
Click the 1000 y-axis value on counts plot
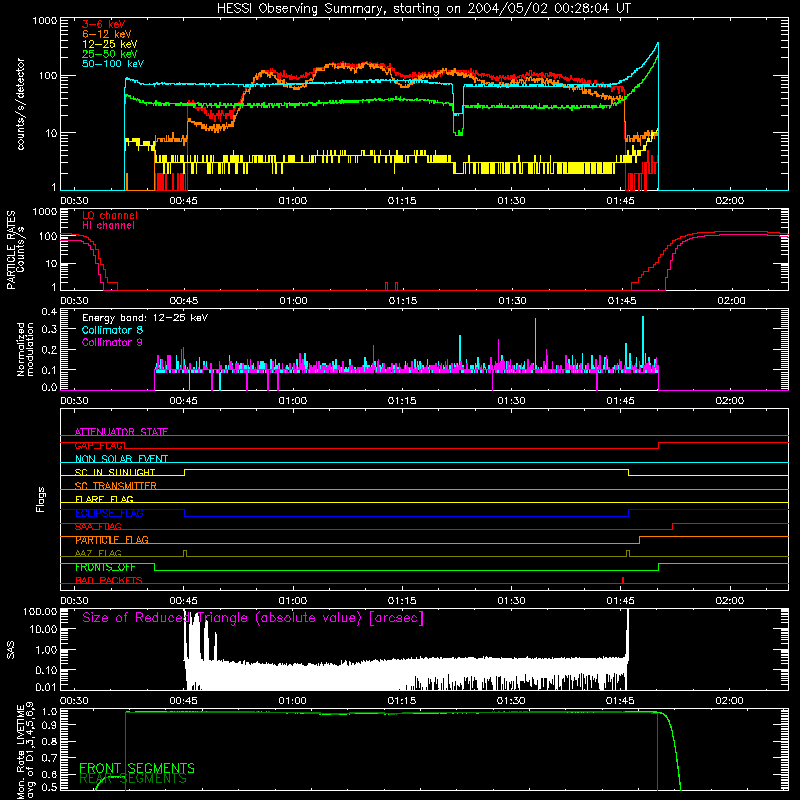click(44, 21)
